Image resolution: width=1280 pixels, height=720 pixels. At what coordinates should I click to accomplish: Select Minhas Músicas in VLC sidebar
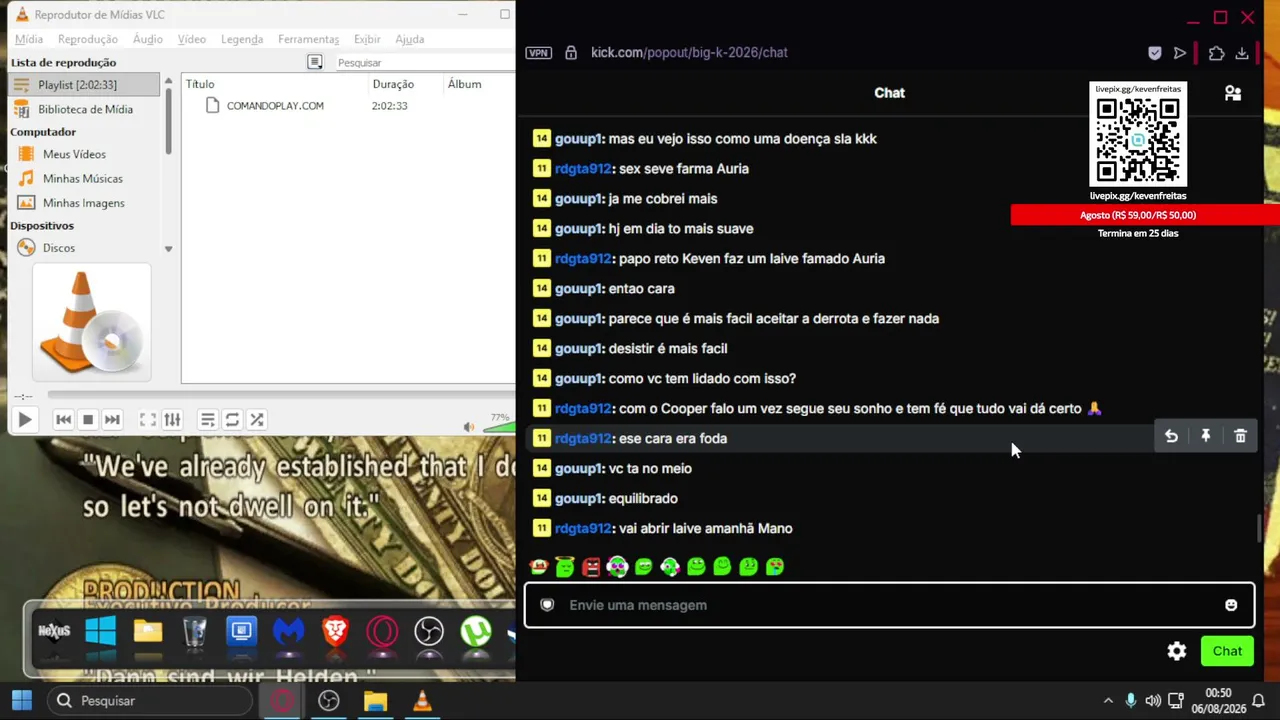pos(82,178)
